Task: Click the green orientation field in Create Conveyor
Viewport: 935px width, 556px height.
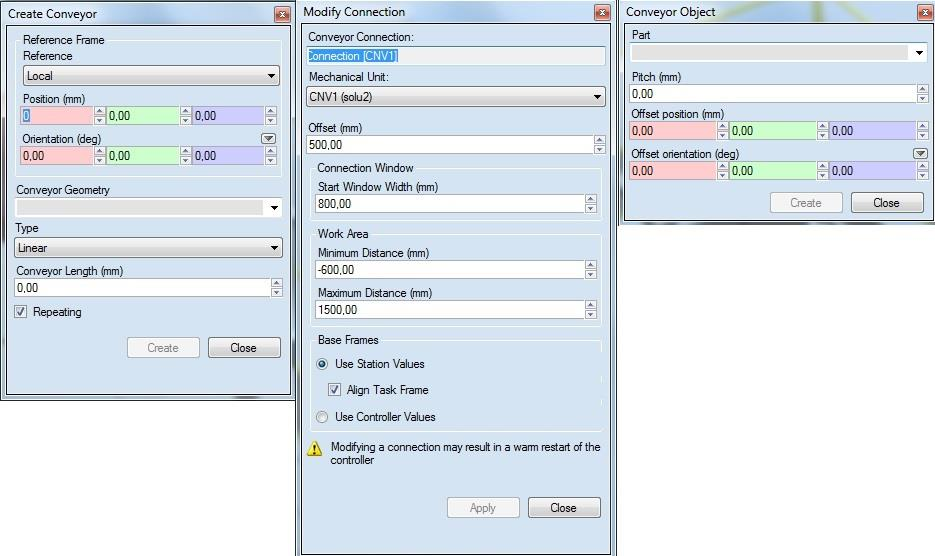Action: click(143, 156)
